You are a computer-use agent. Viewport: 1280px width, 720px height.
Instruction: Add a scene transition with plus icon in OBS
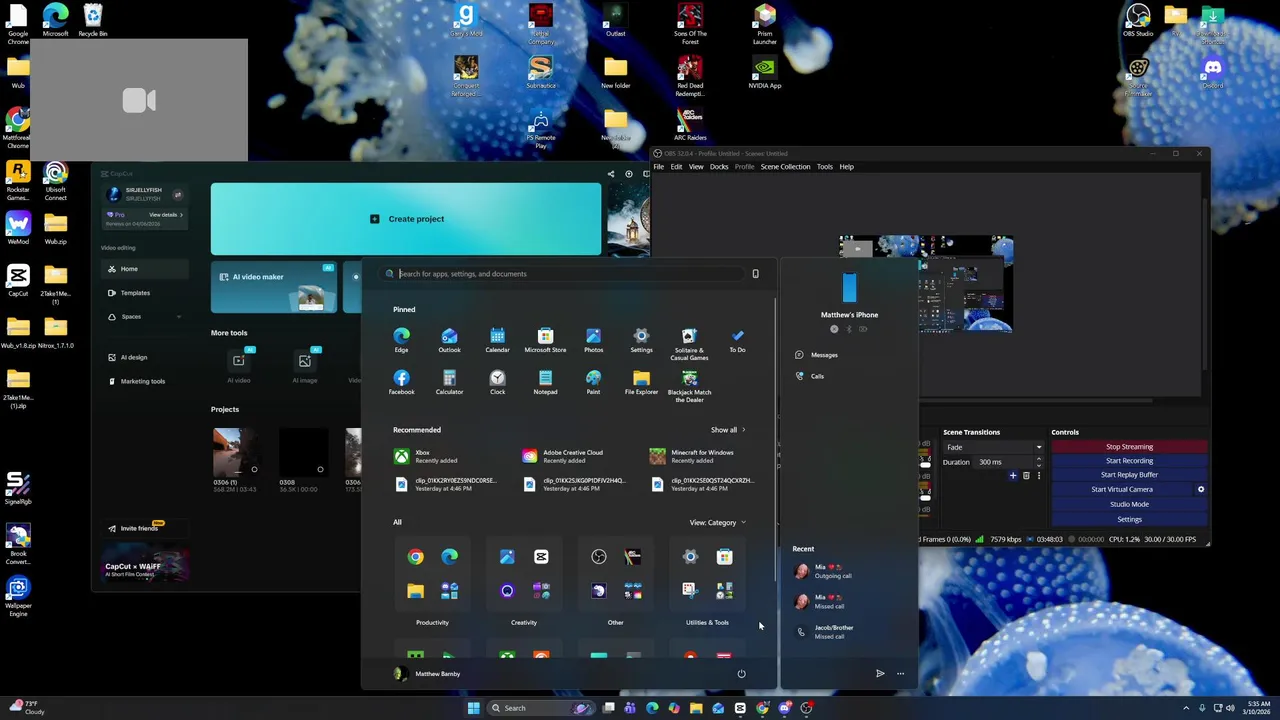[1012, 476]
